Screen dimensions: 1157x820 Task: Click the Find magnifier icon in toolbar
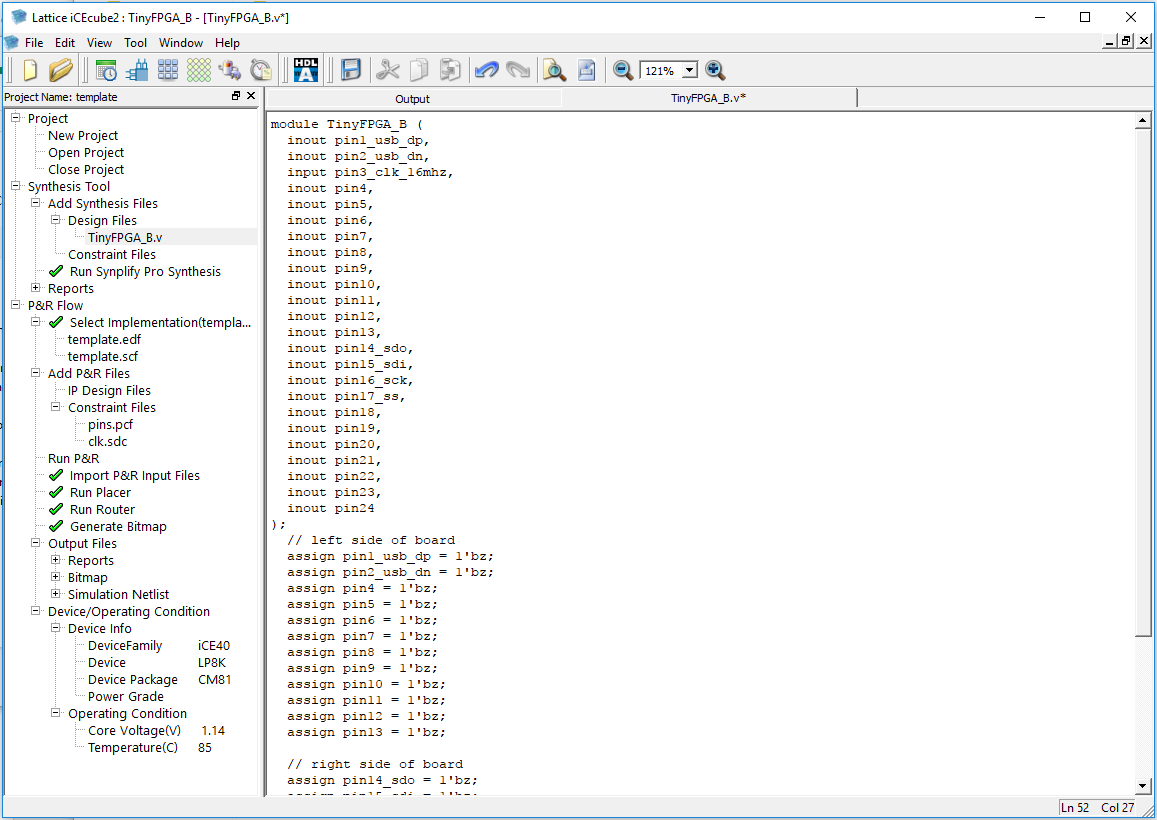point(554,70)
